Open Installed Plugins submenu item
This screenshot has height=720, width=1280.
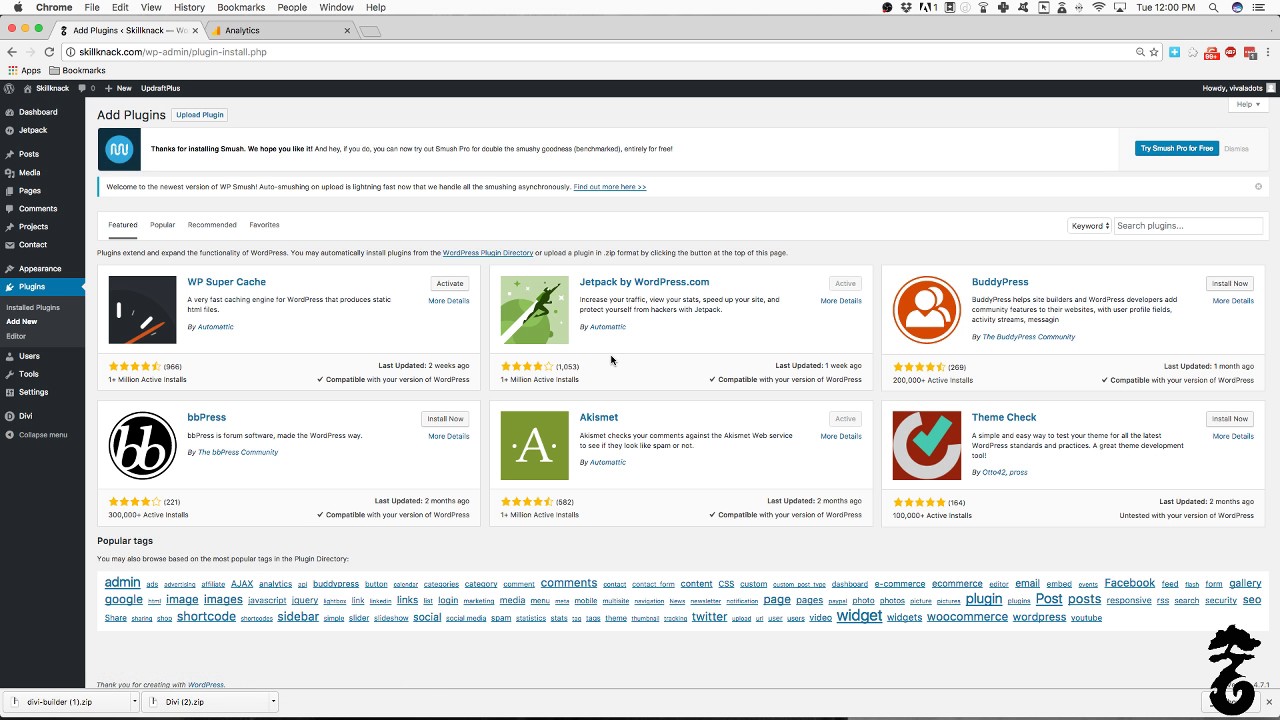33,308
